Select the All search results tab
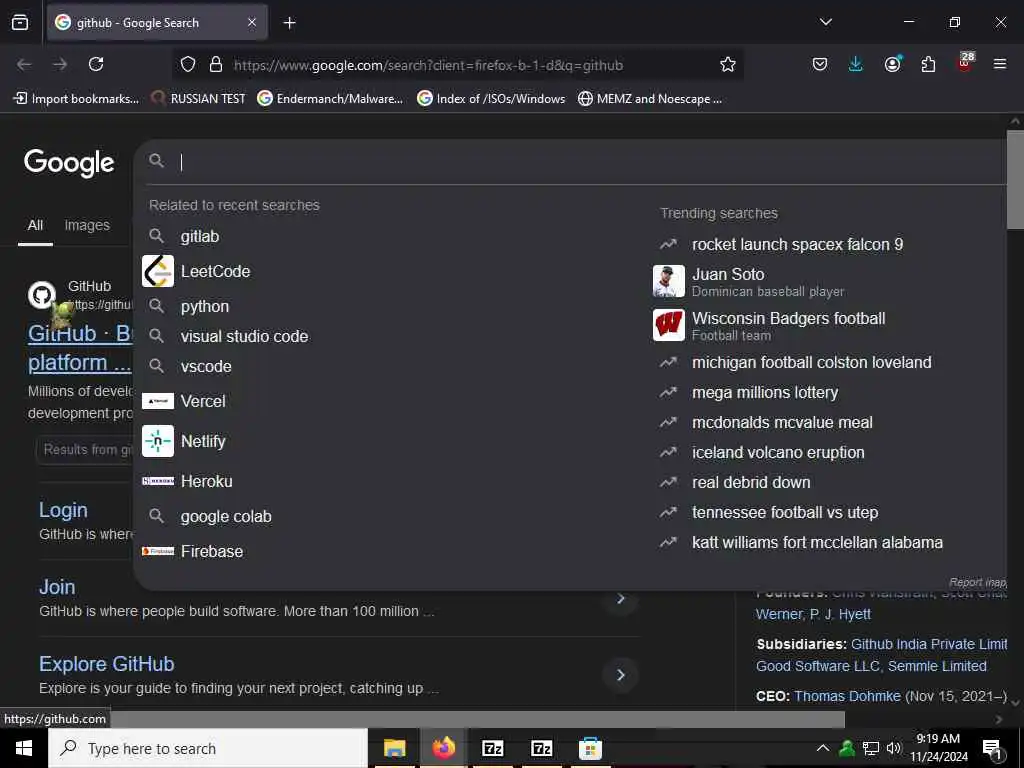This screenshot has height=768, width=1024. click(x=35, y=226)
